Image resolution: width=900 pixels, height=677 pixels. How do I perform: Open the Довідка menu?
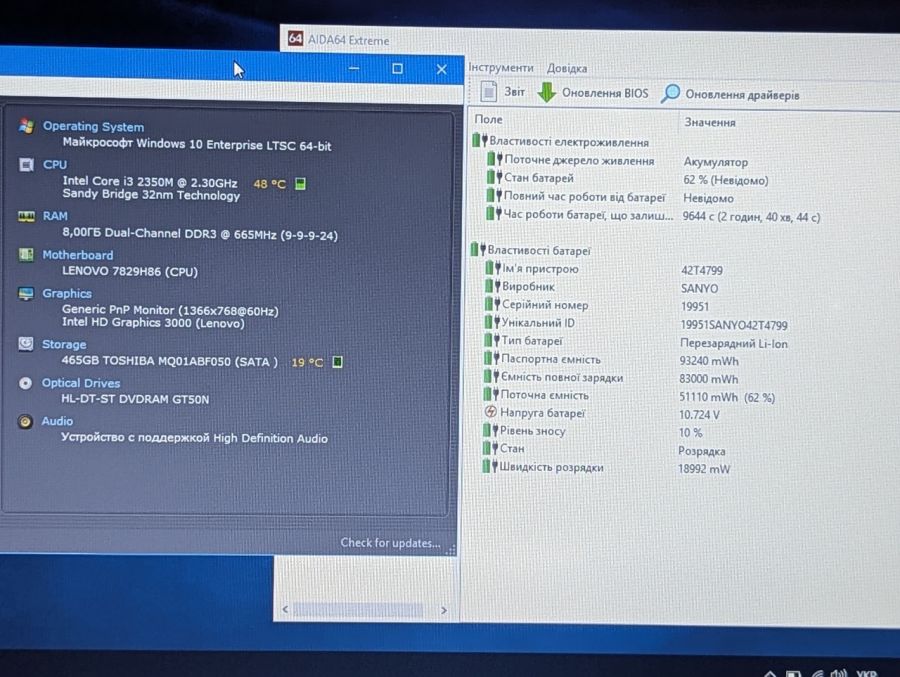click(x=567, y=68)
